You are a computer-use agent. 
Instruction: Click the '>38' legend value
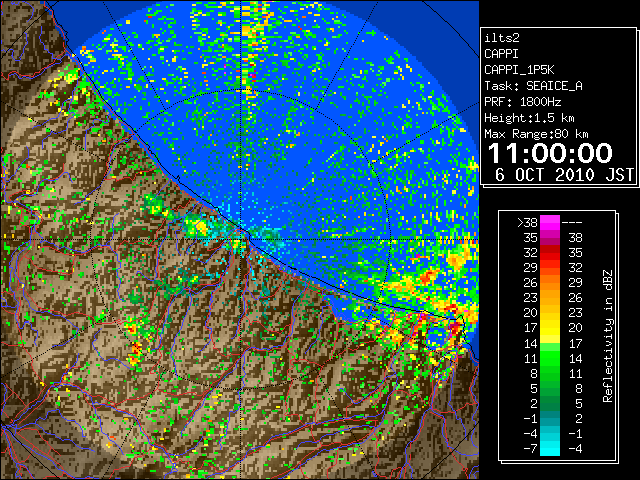click(x=527, y=222)
